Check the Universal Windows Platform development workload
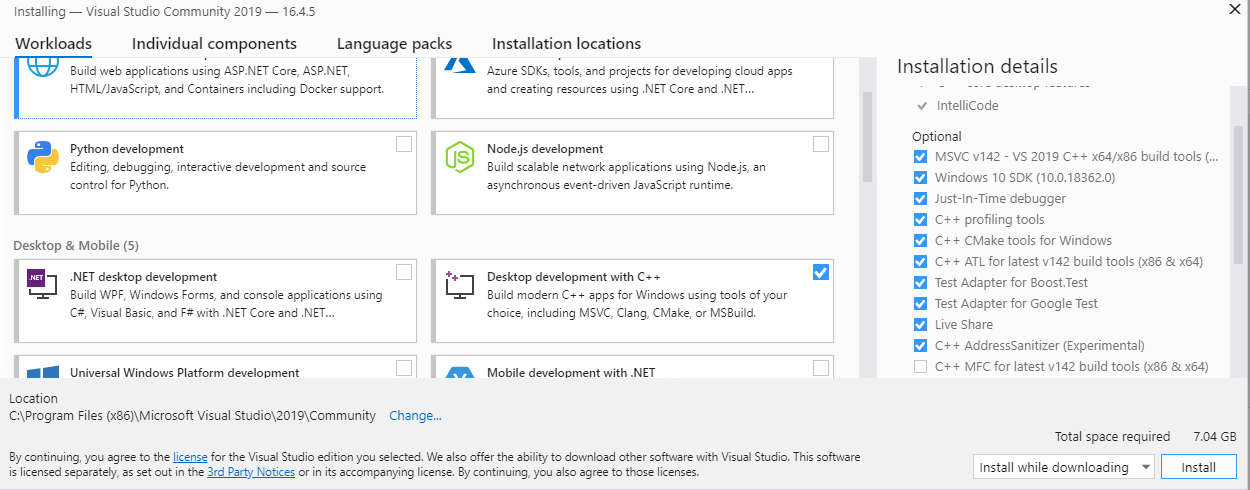This screenshot has width=1250, height=490. point(404,368)
